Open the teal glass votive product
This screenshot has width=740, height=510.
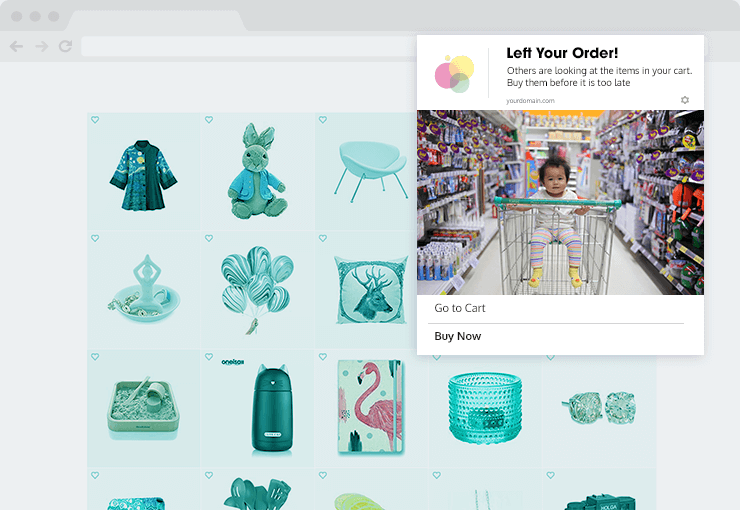[485, 408]
